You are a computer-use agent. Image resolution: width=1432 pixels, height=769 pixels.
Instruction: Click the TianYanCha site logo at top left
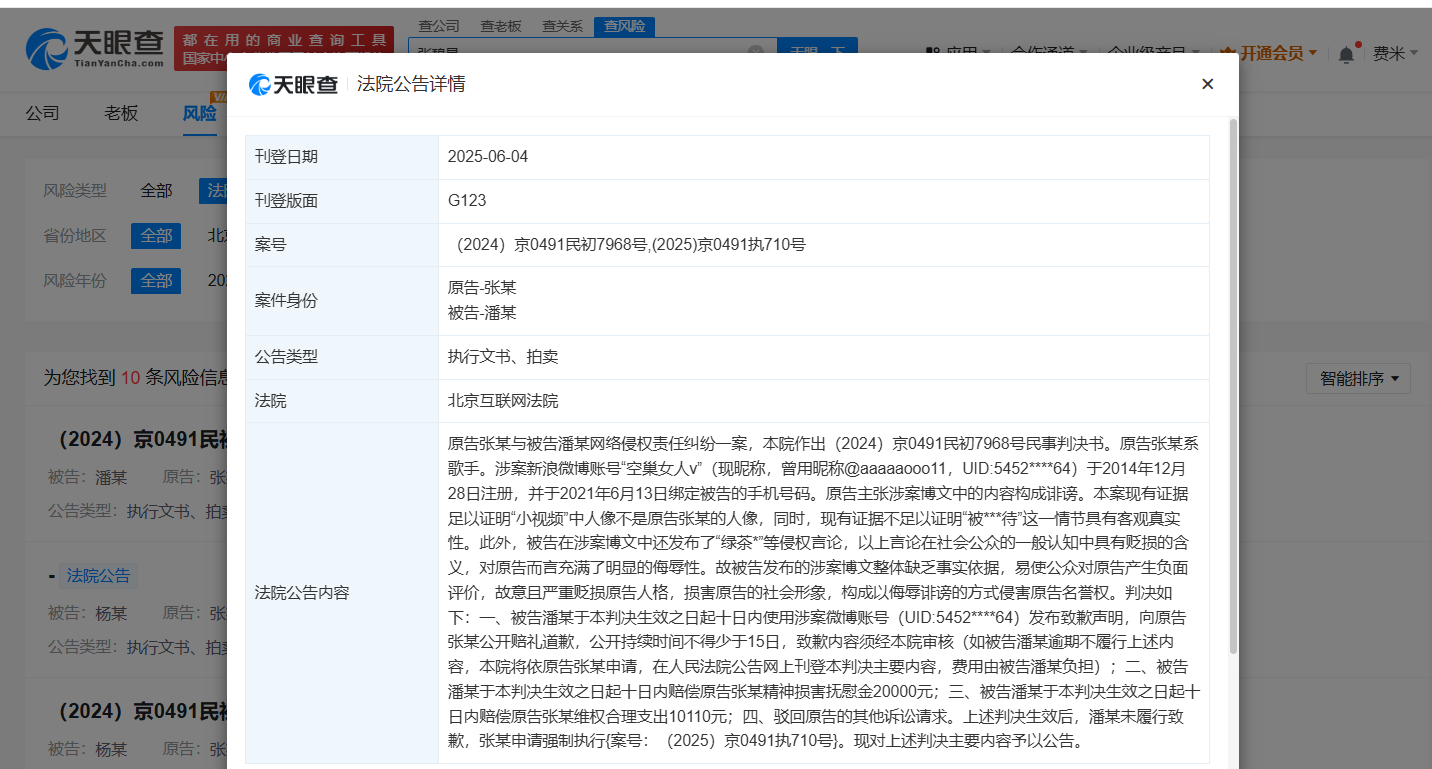pos(94,47)
